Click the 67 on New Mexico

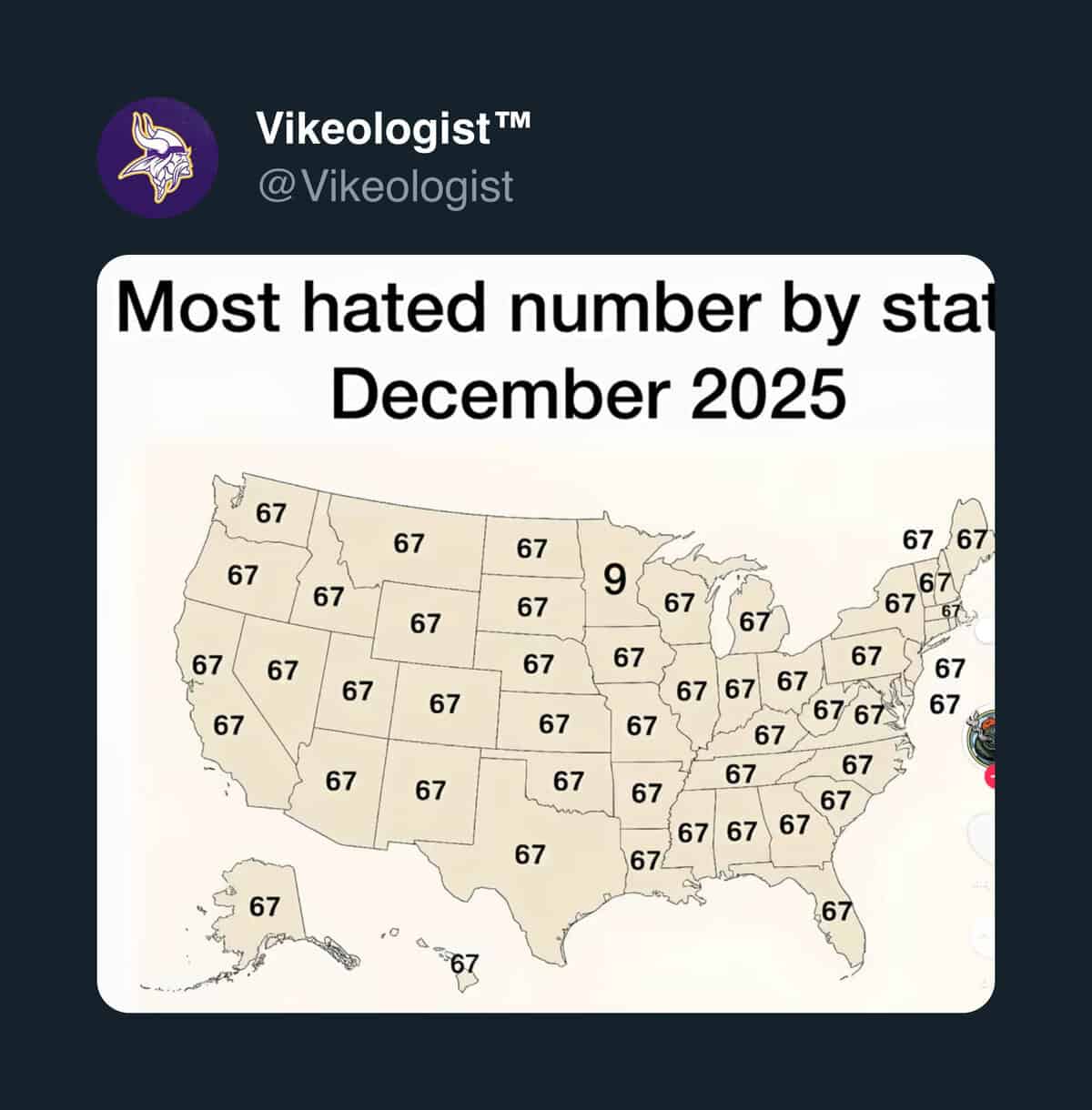(430, 790)
